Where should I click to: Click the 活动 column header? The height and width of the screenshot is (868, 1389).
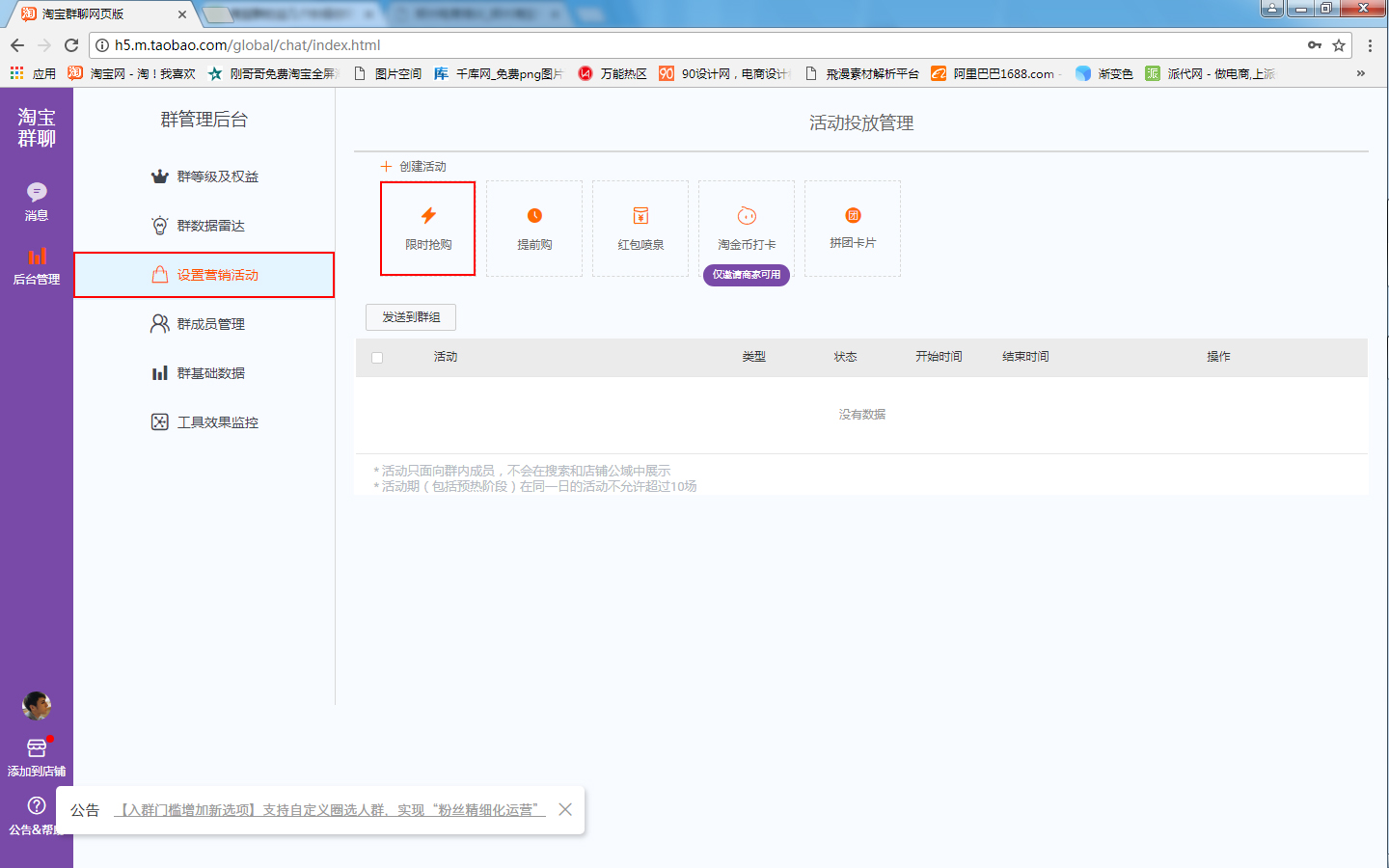(446, 357)
